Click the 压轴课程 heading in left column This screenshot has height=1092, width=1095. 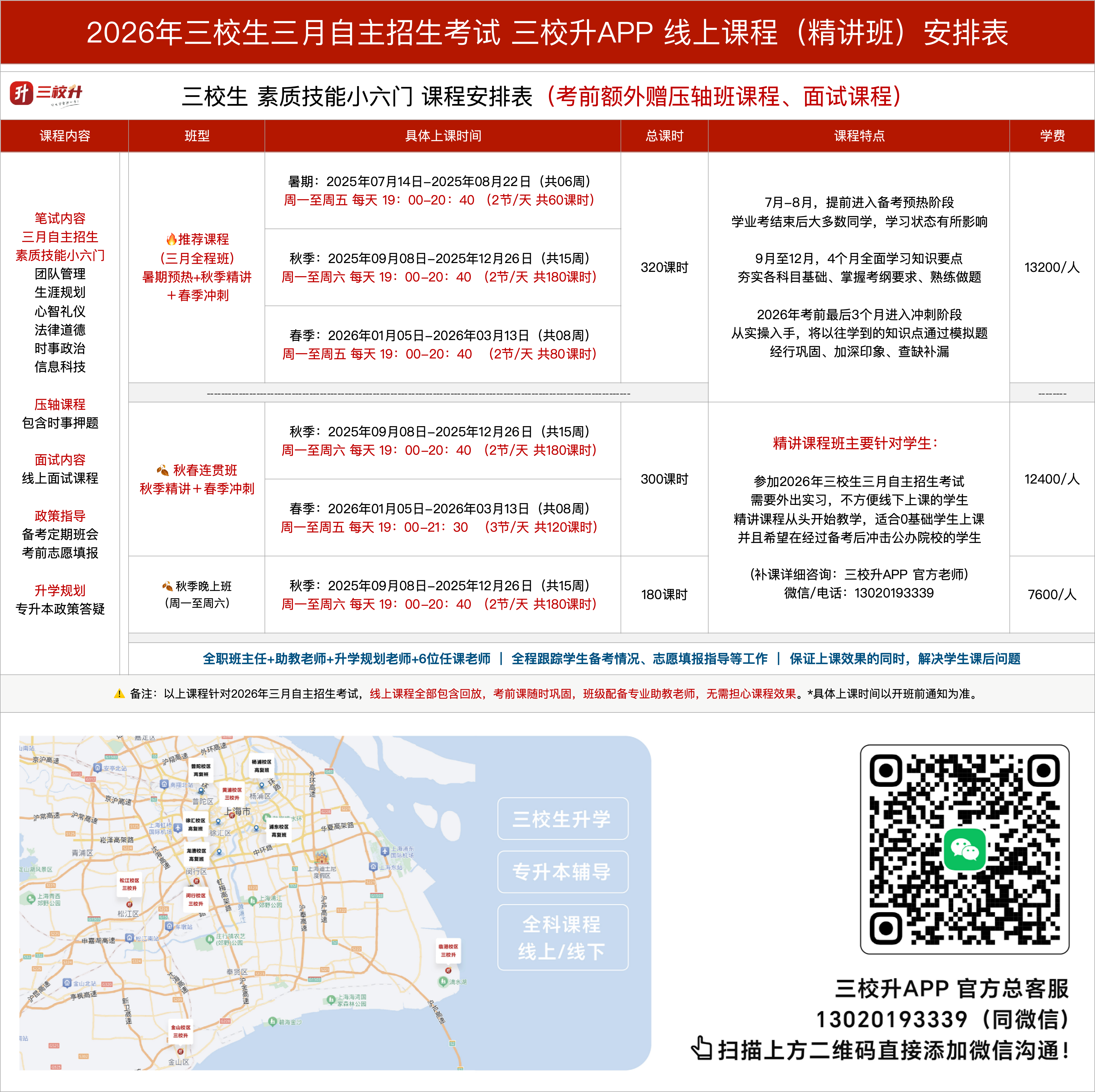(x=60, y=404)
